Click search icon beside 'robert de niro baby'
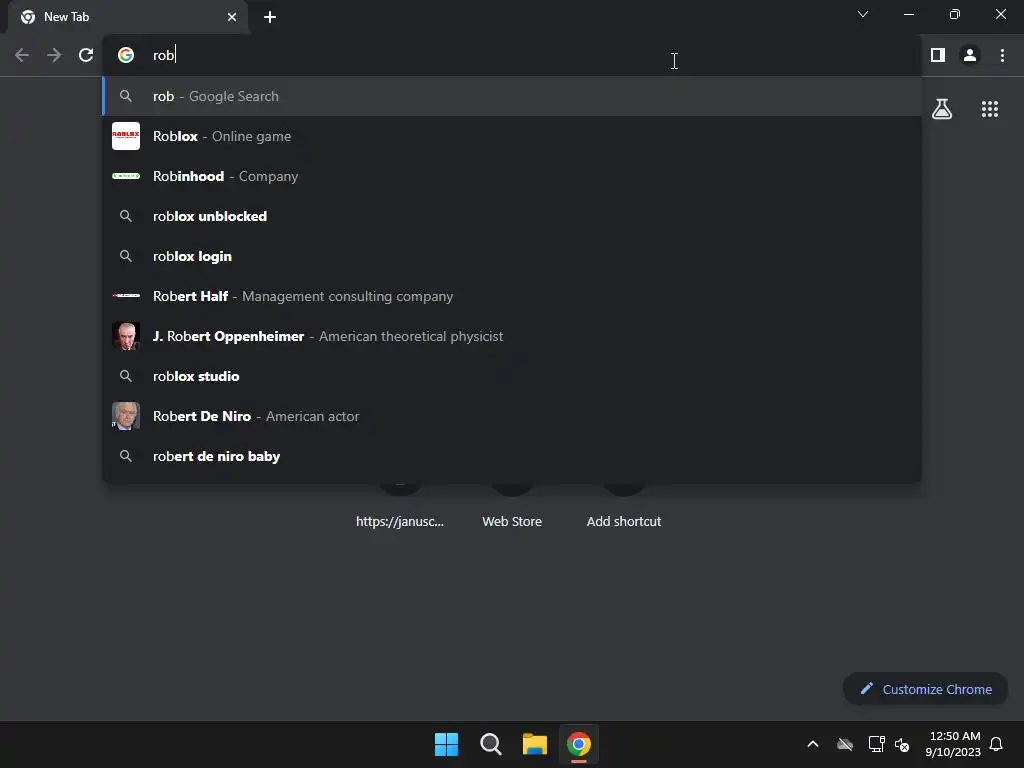Viewport: 1024px width, 768px height. coord(126,456)
